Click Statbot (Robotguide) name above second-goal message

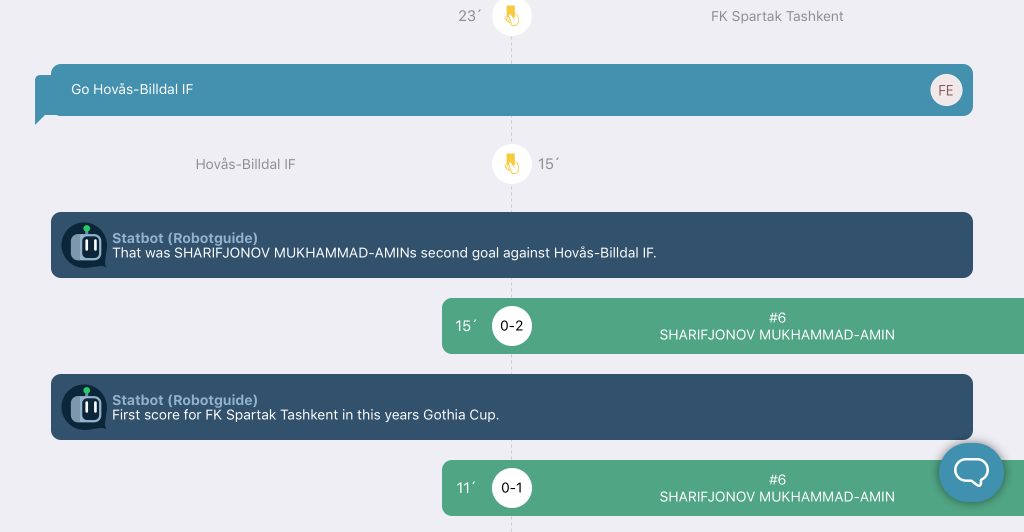point(185,238)
